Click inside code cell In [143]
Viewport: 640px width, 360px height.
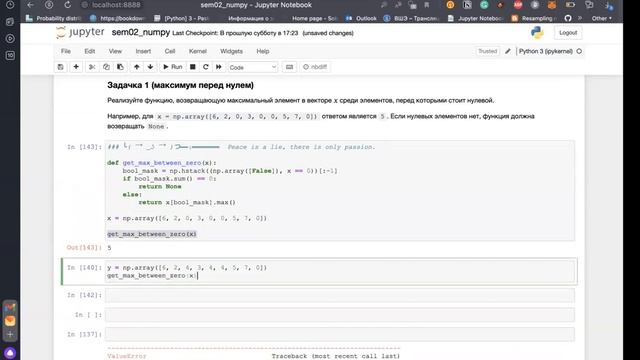[x=340, y=191]
